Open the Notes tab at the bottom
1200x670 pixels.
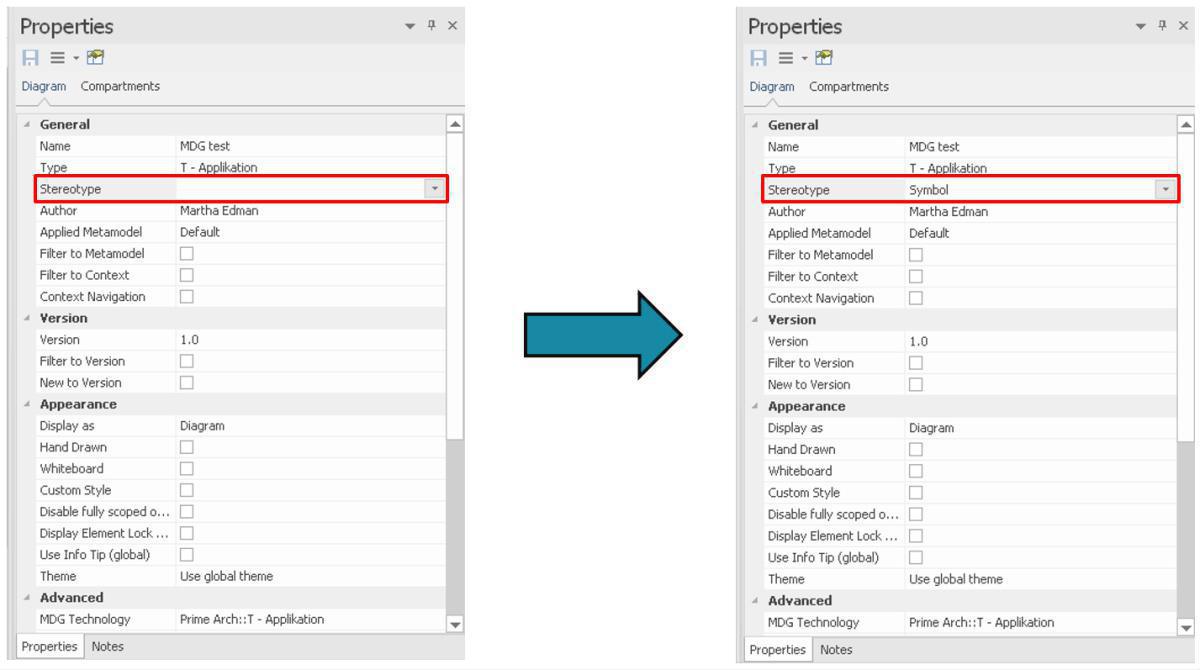point(106,647)
